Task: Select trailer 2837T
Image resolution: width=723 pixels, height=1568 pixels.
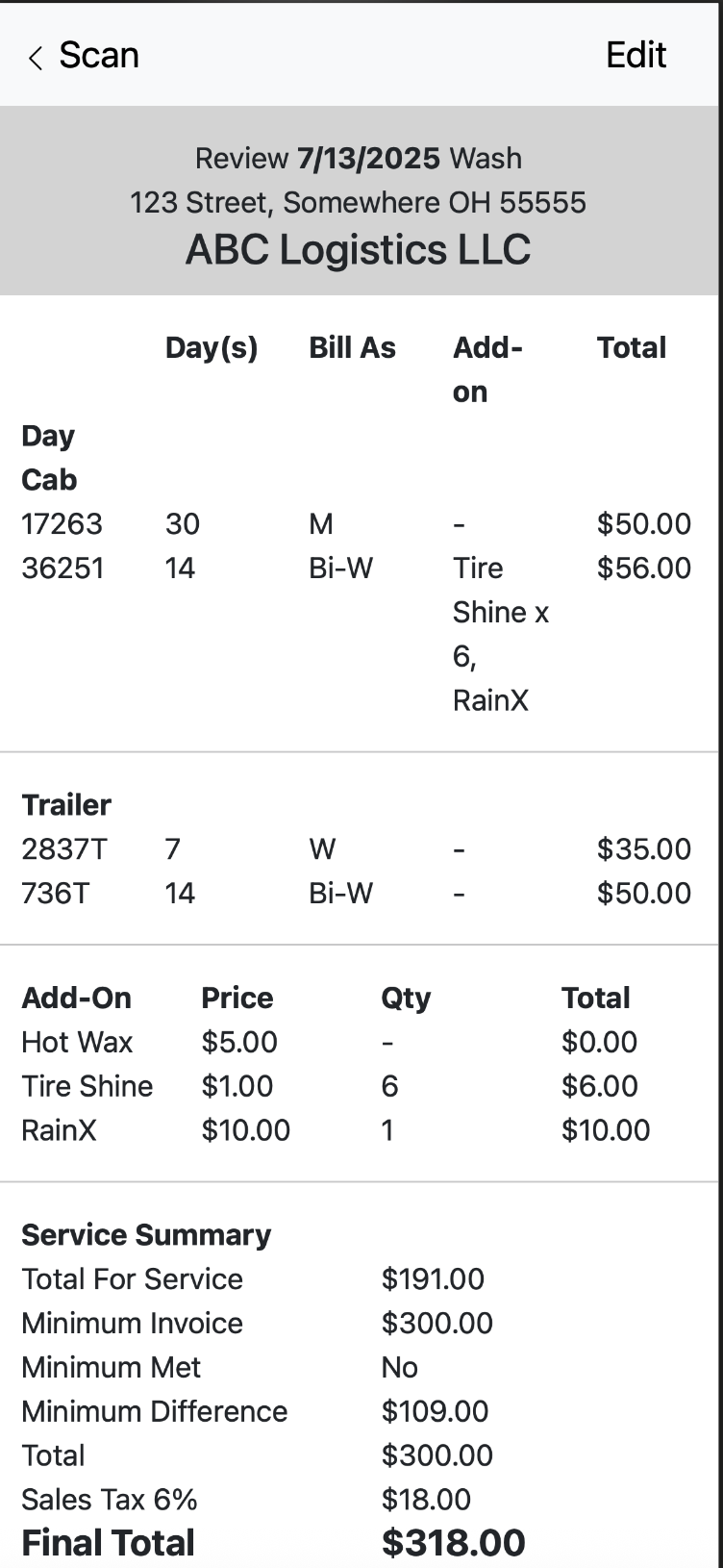Action: pyautogui.click(x=64, y=849)
